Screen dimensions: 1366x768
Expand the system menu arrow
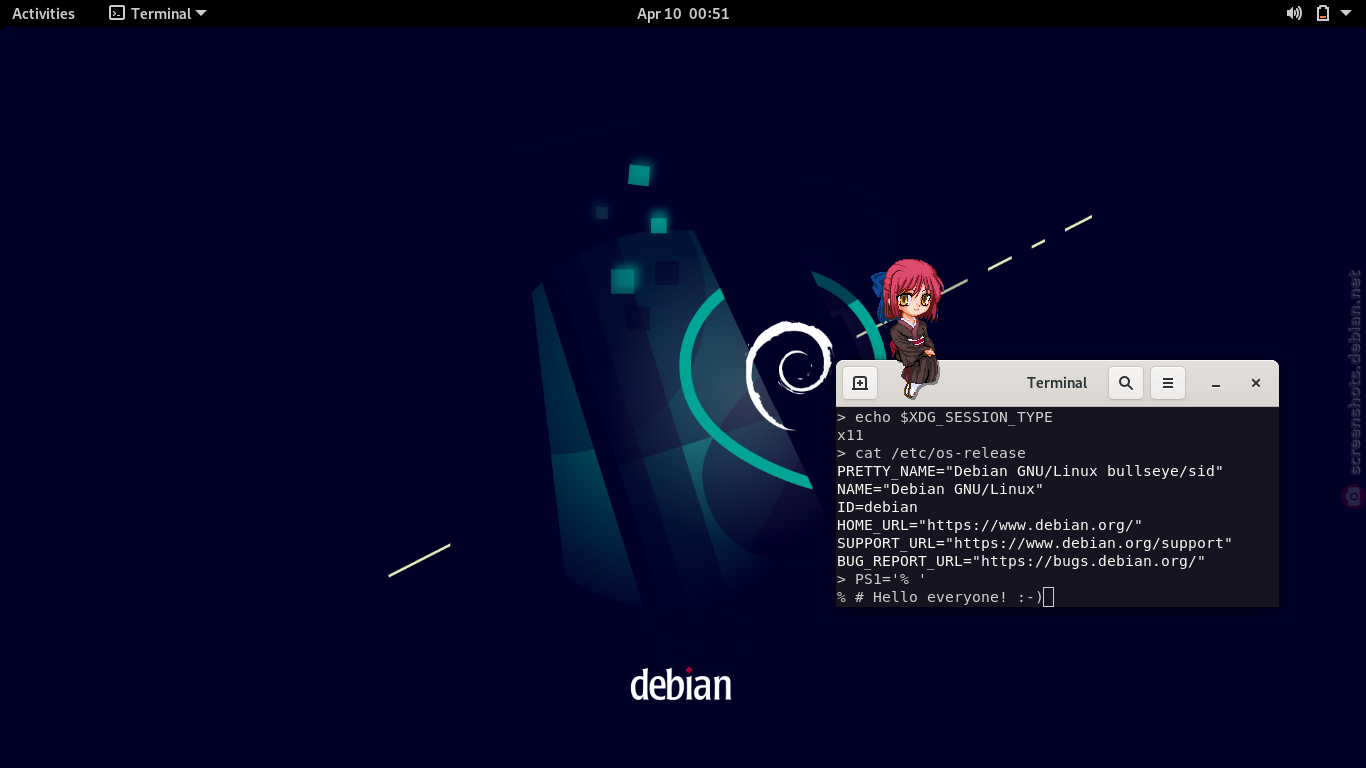click(x=1348, y=14)
